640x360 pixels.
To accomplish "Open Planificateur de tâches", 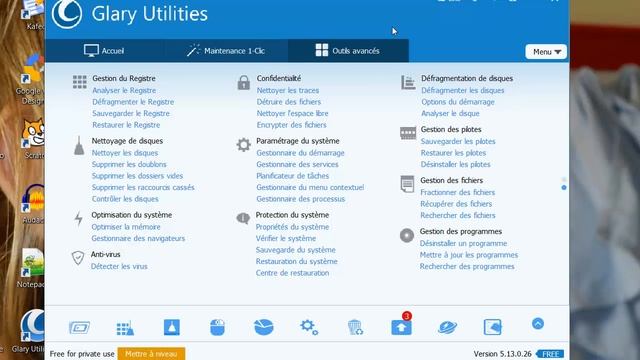I will [293, 176].
